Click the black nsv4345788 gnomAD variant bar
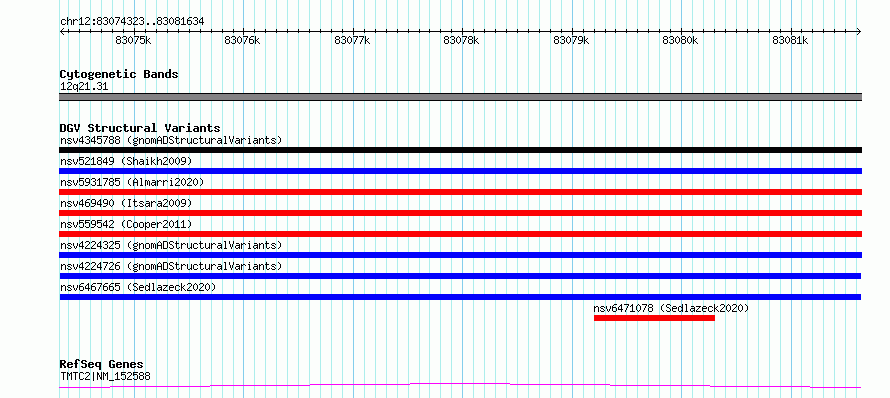The height and width of the screenshot is (398, 890). point(460,150)
